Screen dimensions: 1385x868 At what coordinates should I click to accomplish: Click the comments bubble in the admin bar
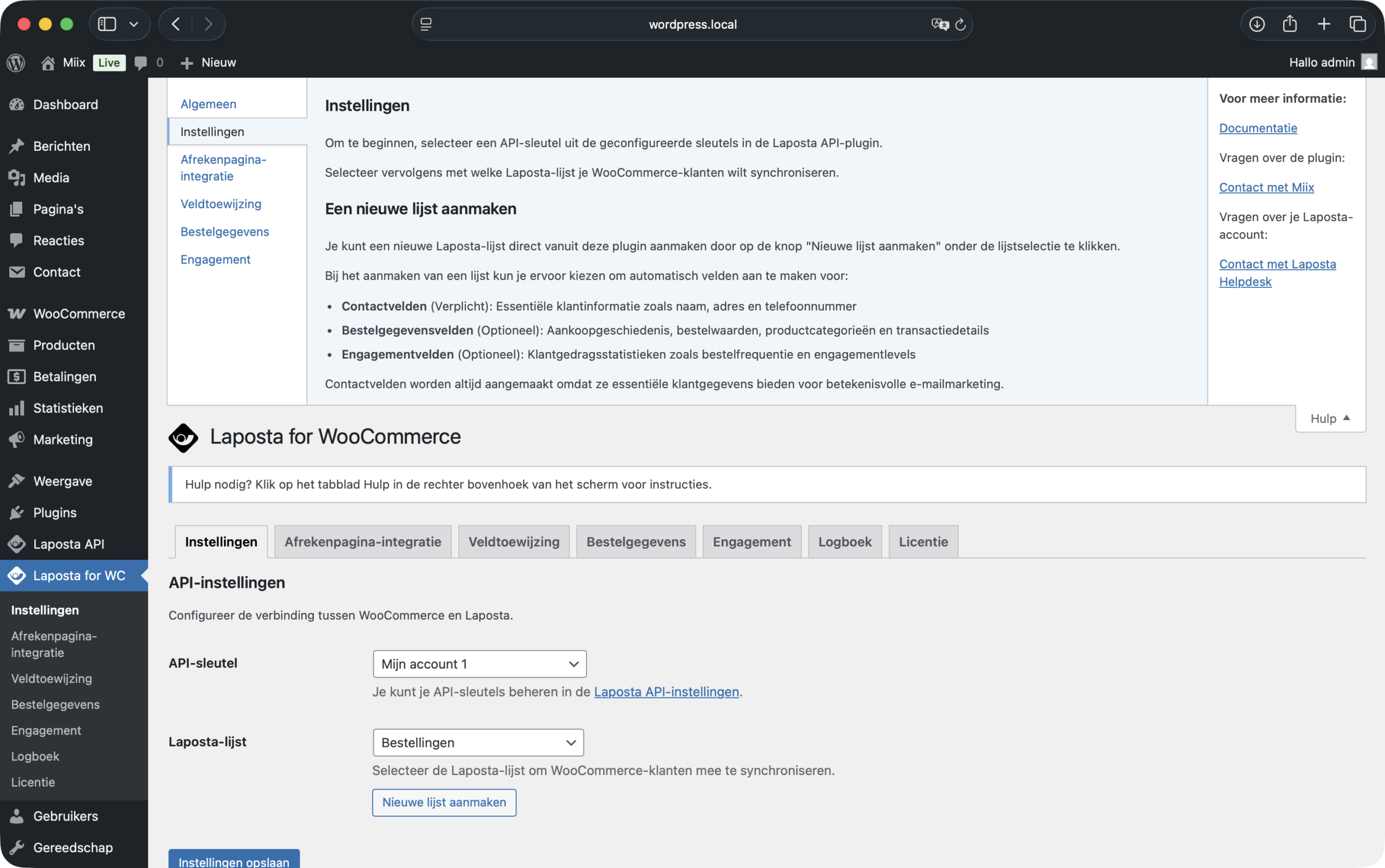tap(142, 63)
